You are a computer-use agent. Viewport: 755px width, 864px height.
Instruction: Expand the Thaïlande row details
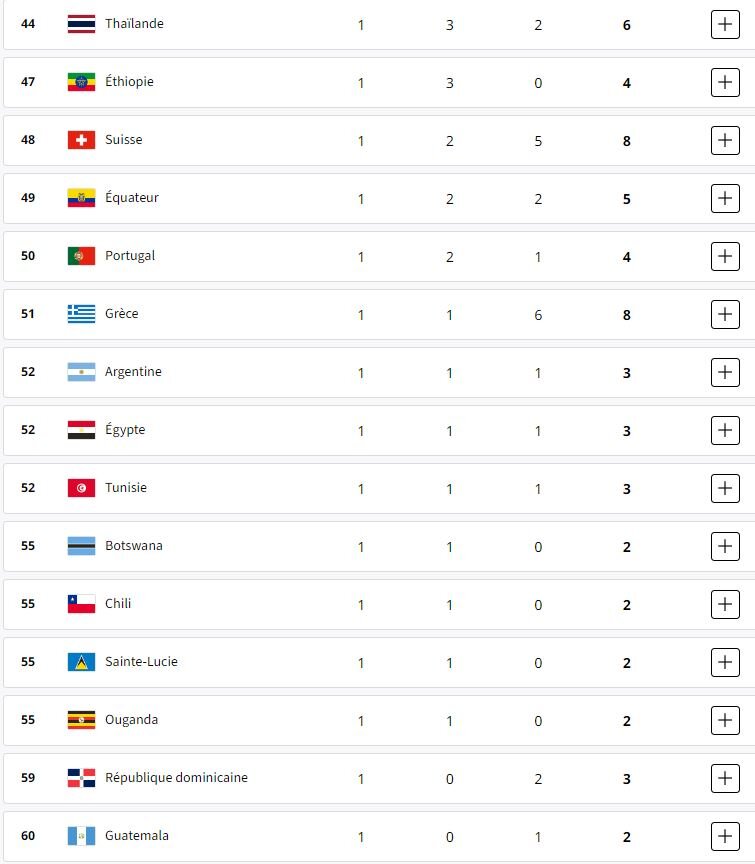tap(725, 24)
